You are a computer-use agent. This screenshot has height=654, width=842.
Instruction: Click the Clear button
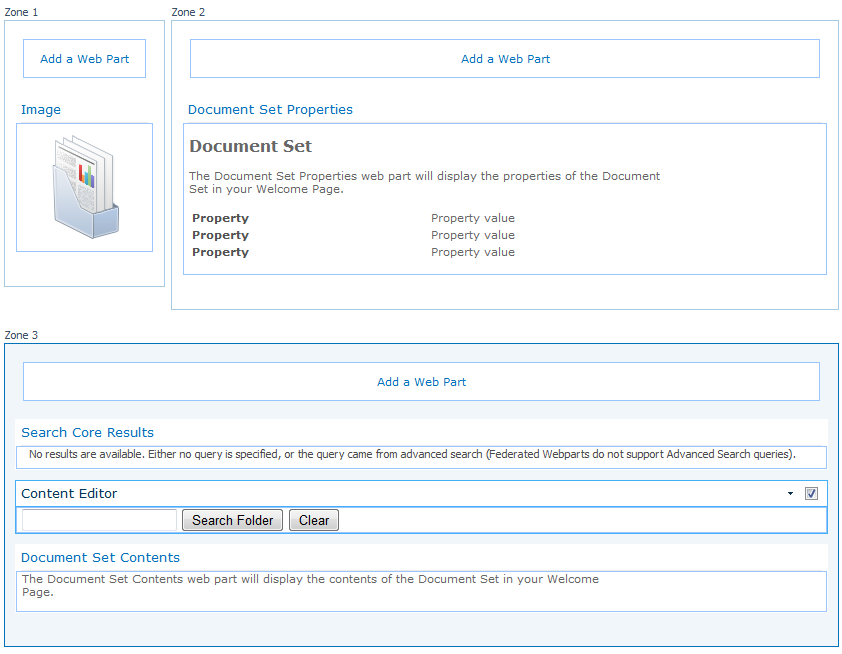pyautogui.click(x=314, y=520)
